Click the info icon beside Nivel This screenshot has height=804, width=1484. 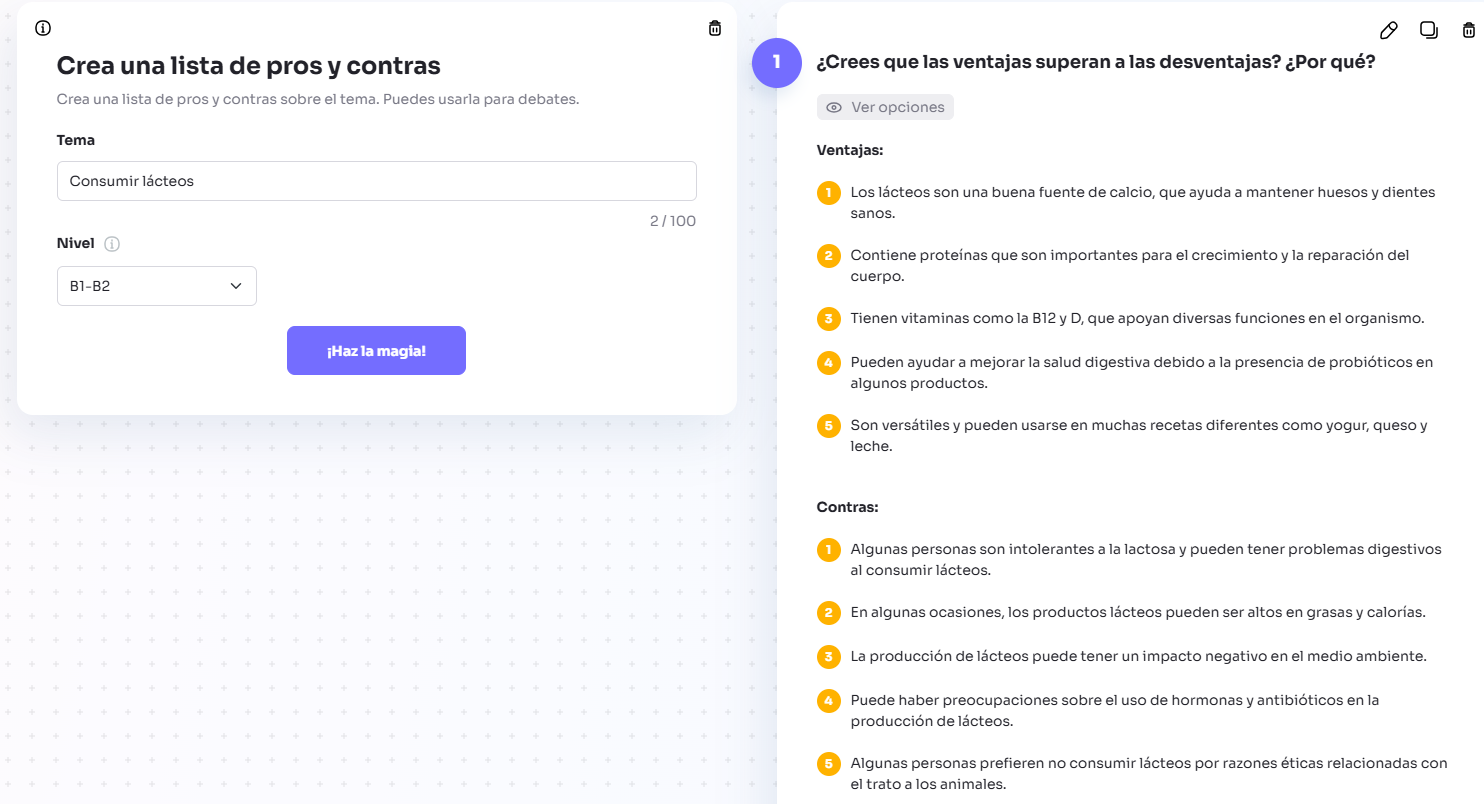112,244
